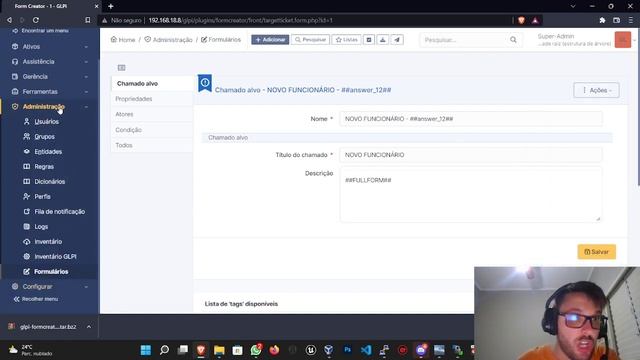The height and width of the screenshot is (360, 640).
Task: Open a new browser tab
Action: (x=111, y=6)
